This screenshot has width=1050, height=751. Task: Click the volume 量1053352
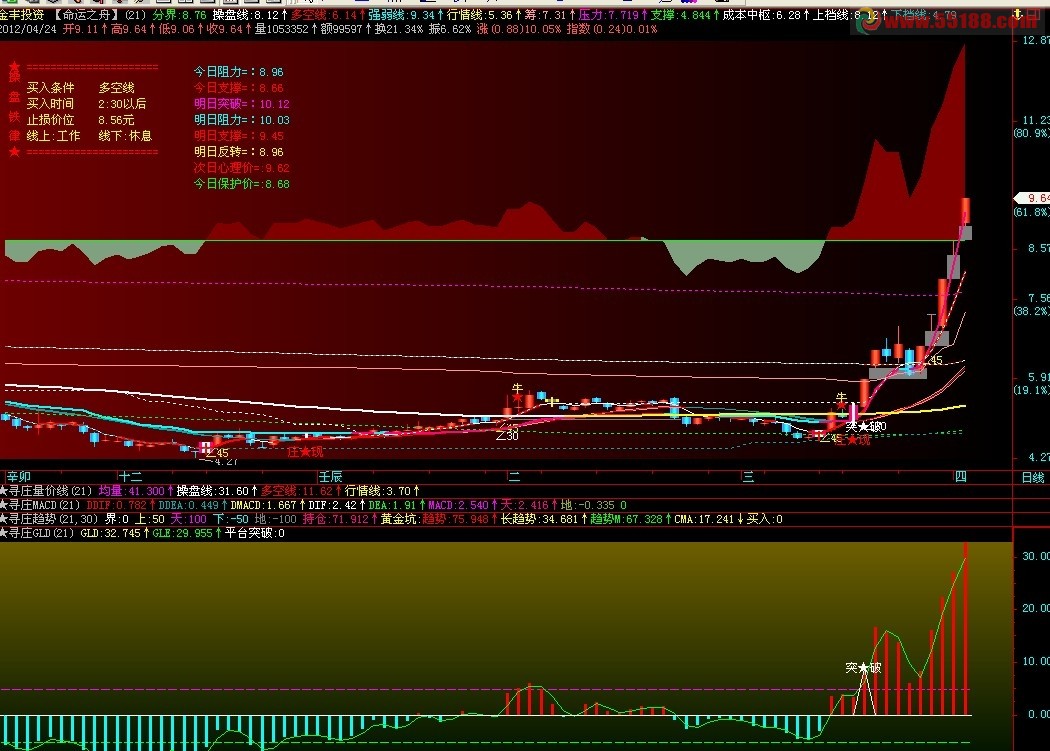click(286, 29)
